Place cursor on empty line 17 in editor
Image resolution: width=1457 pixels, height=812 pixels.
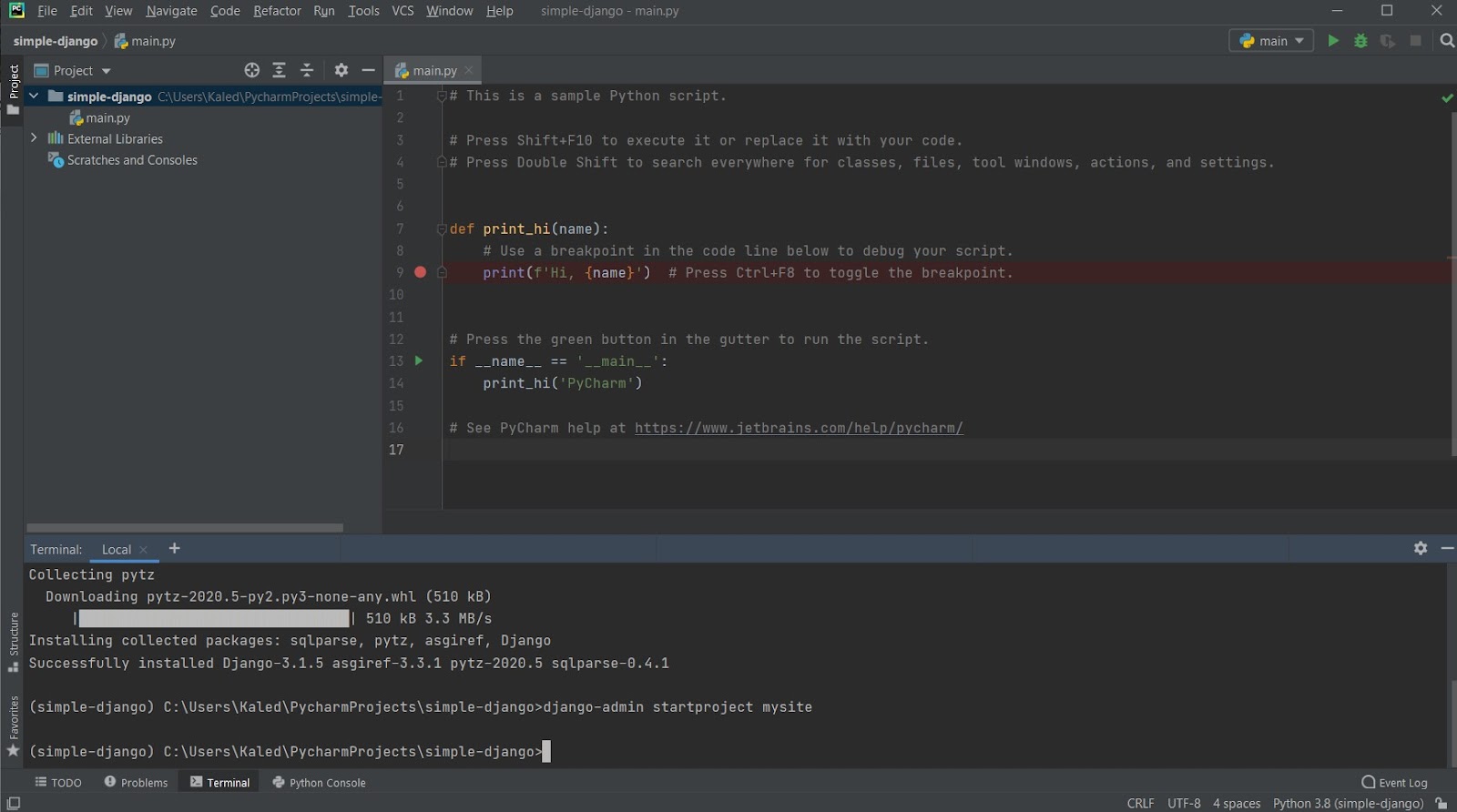947,450
